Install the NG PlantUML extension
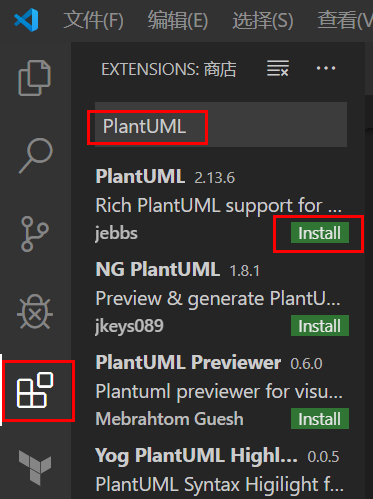The height and width of the screenshot is (499, 373). 320,325
